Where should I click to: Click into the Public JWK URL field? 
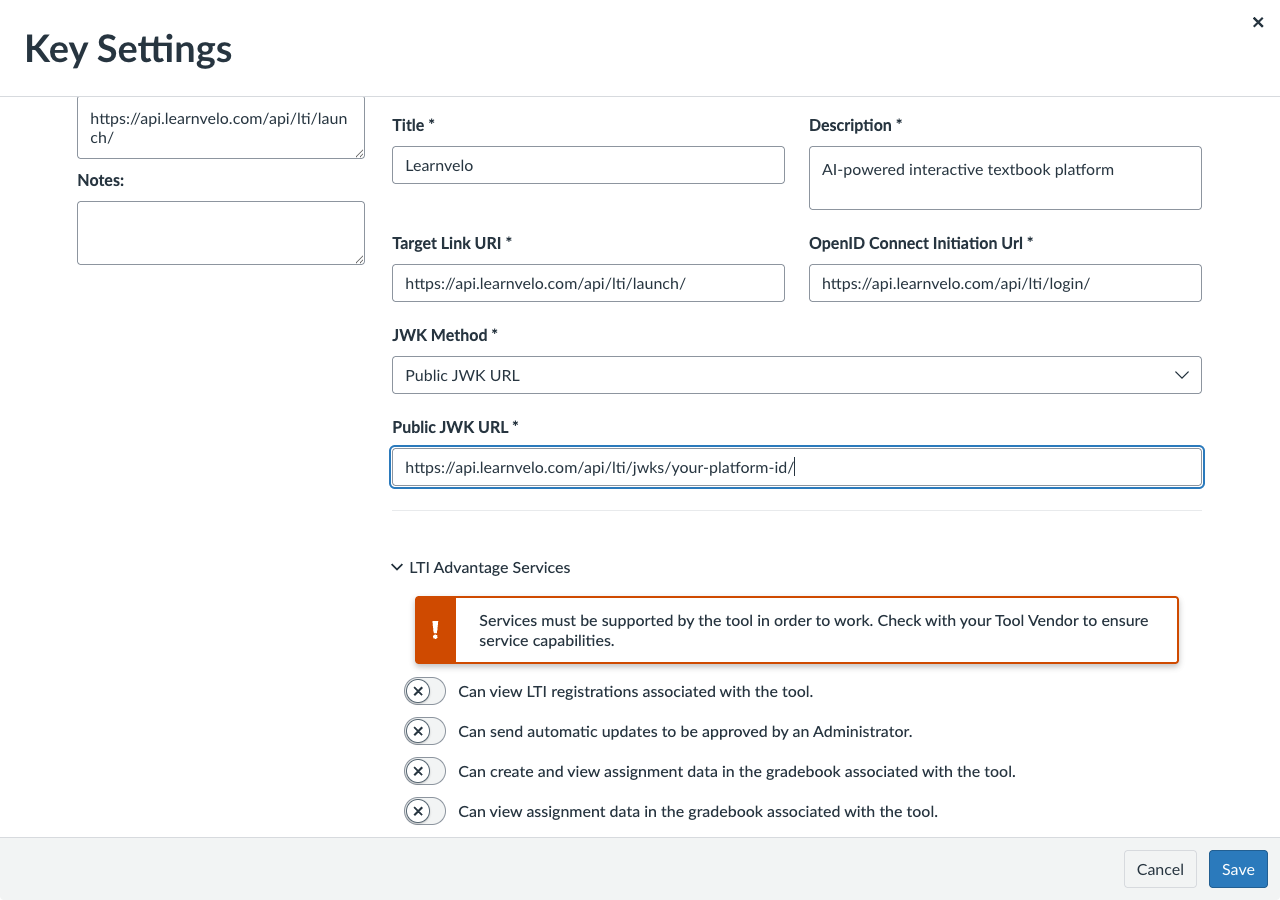tap(796, 467)
